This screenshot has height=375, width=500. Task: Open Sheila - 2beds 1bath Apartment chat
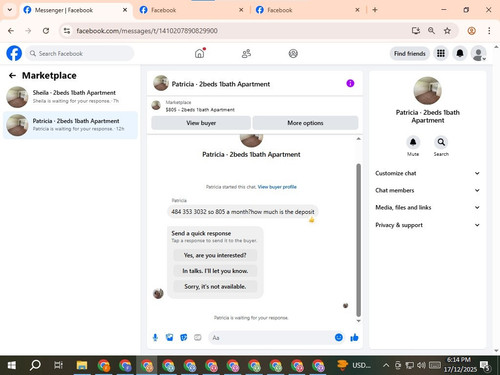pos(70,97)
